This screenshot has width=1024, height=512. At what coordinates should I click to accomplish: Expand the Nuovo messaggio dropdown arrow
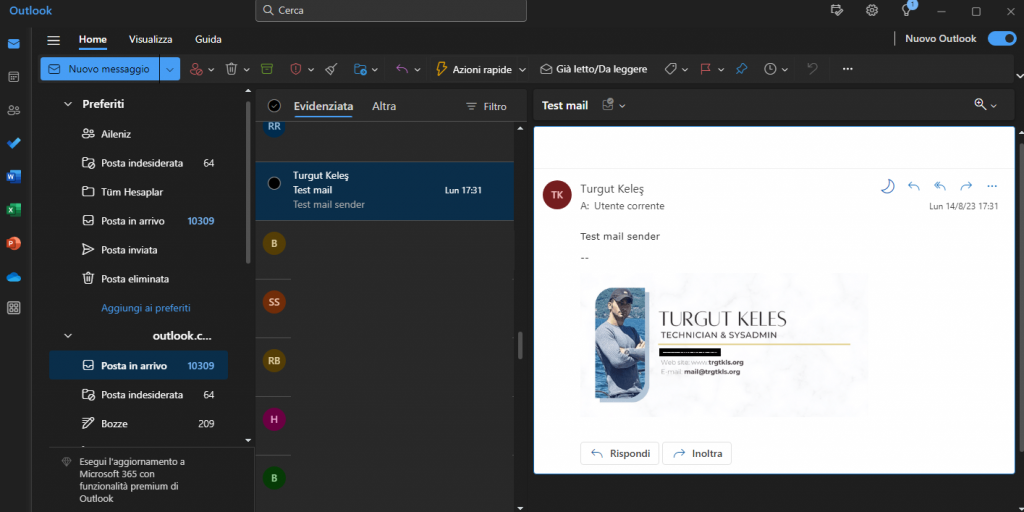(170, 69)
